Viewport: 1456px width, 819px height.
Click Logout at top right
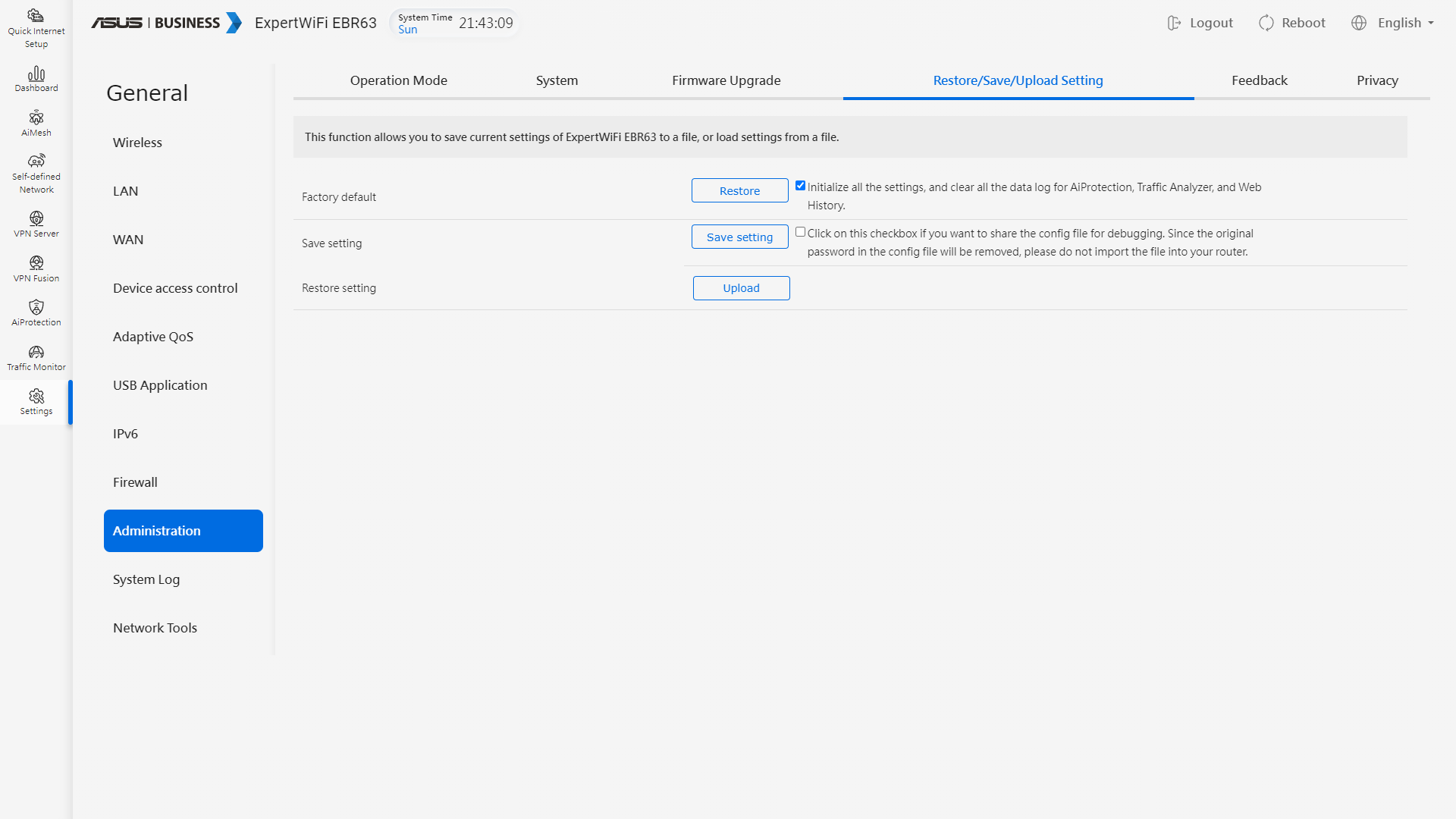click(1200, 23)
